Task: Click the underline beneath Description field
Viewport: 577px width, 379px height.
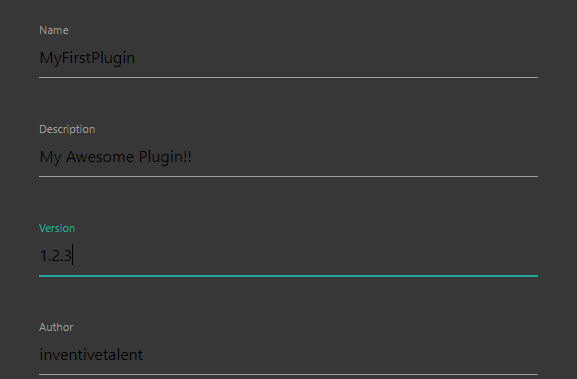Action: [x=288, y=176]
